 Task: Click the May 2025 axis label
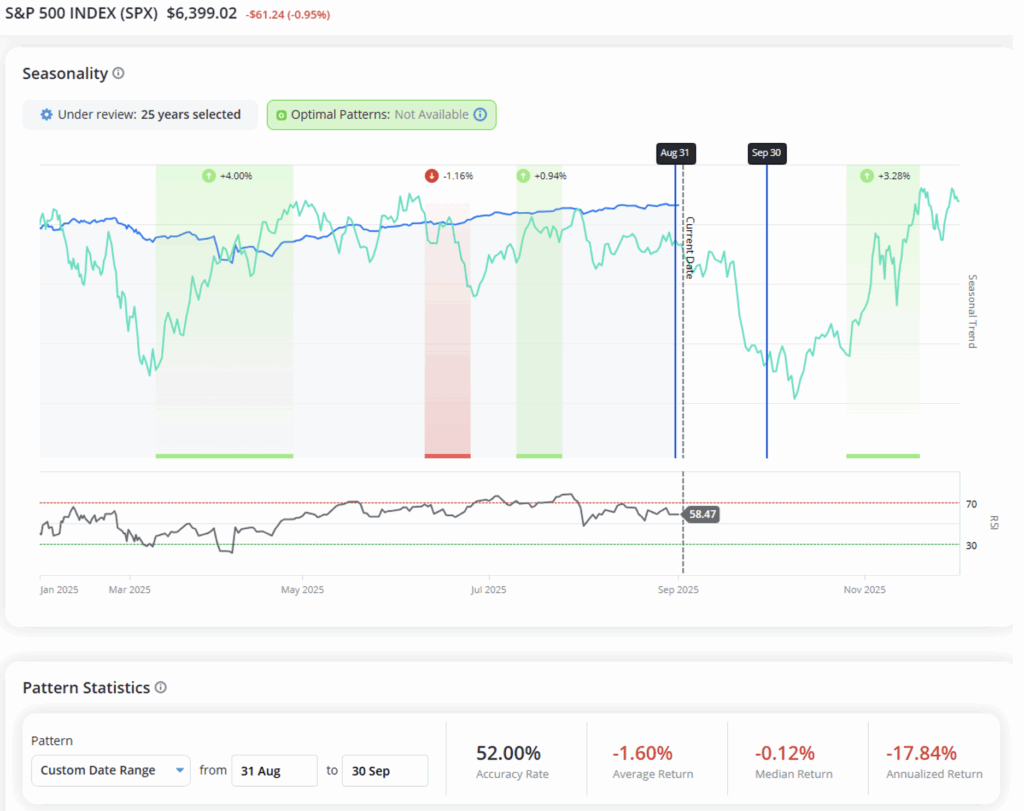[302, 590]
